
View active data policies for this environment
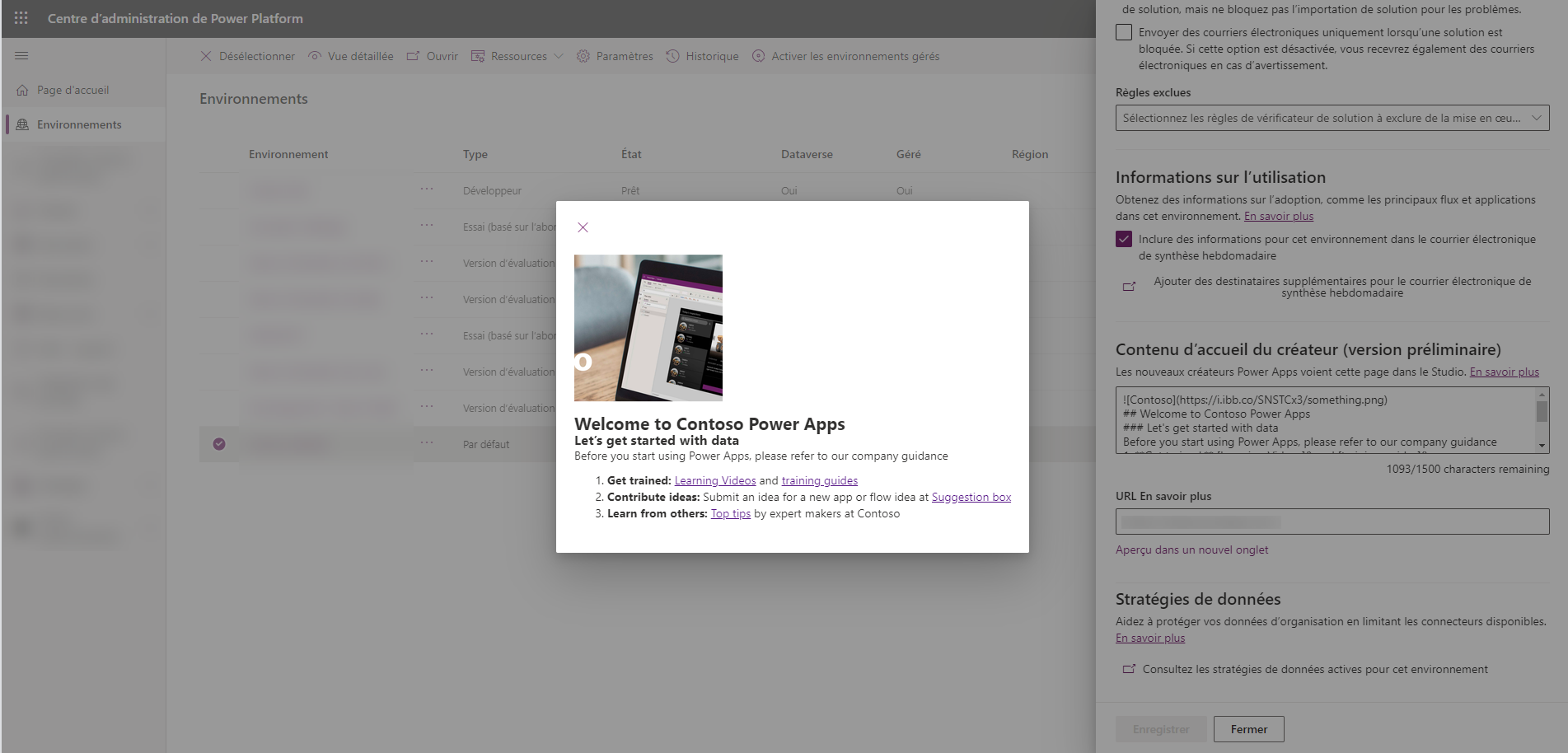click(x=1305, y=669)
